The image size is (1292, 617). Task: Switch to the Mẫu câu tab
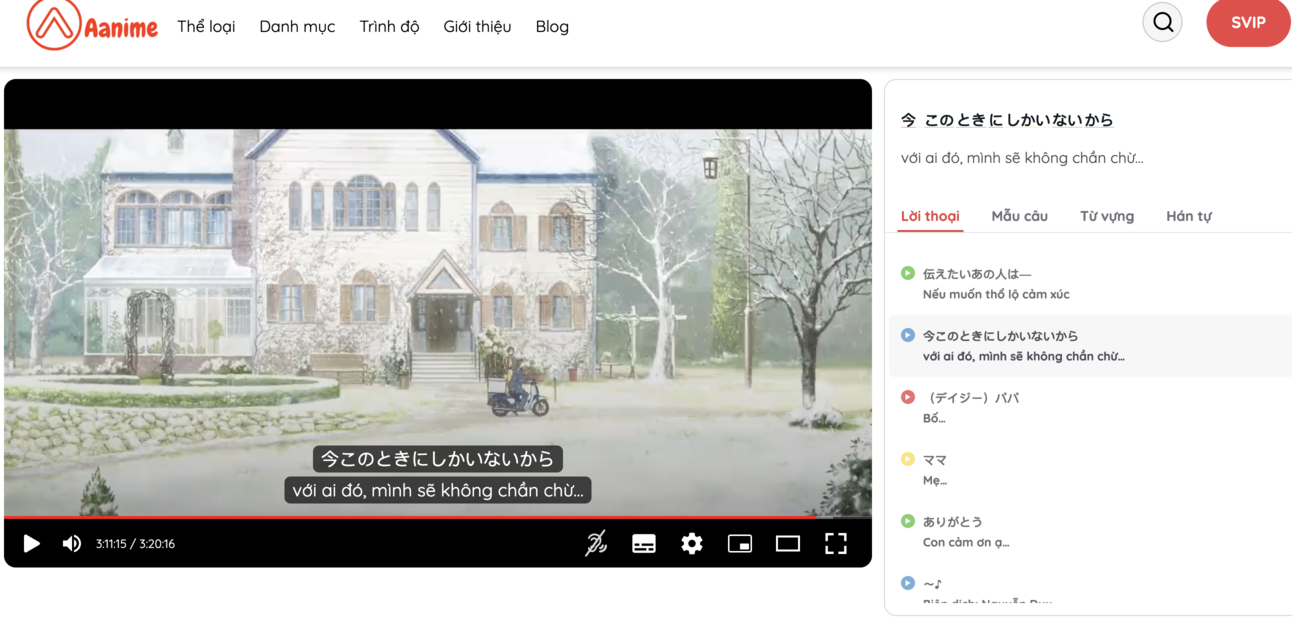click(1019, 216)
